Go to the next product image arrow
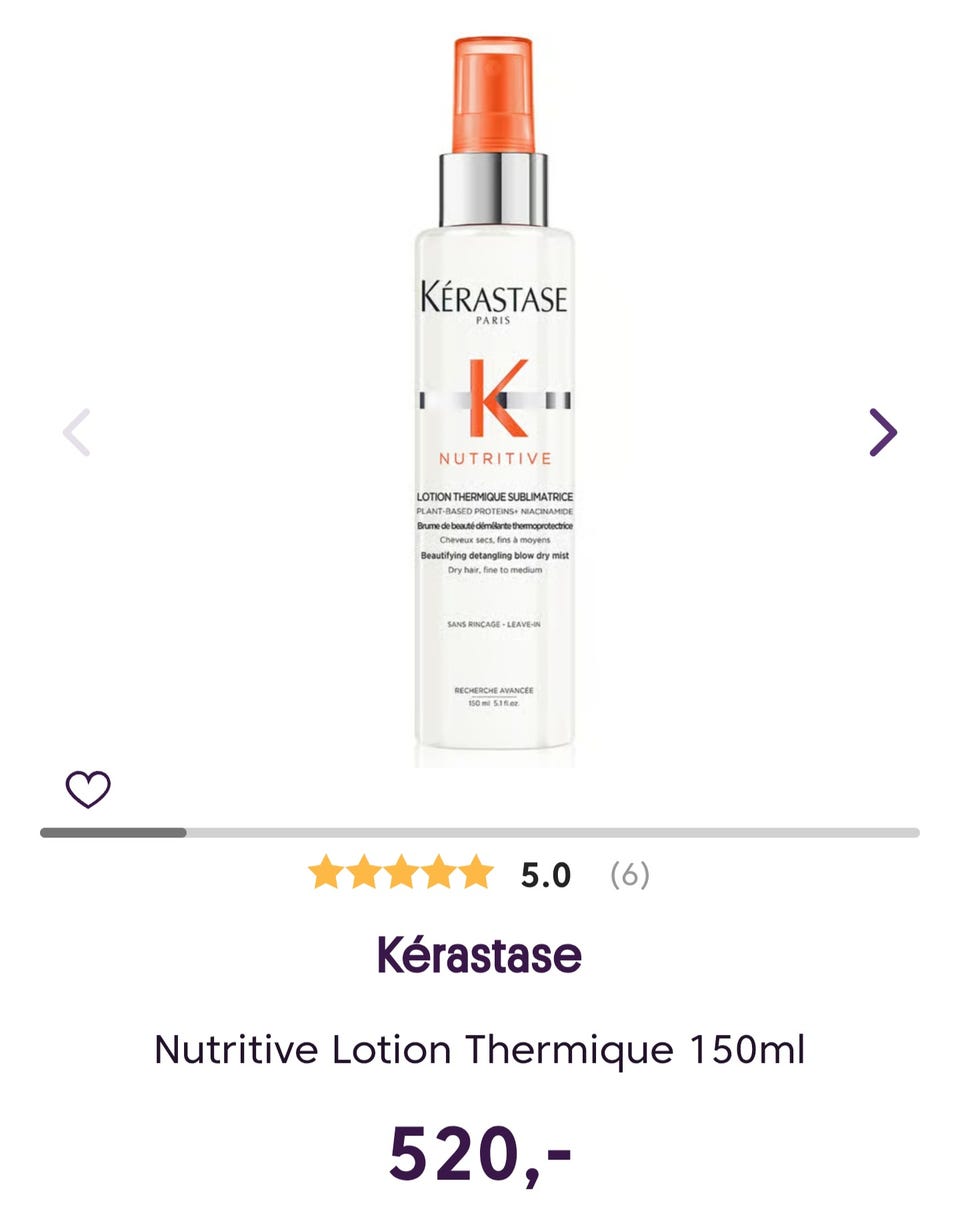Viewport: 960px width, 1219px height. (883, 432)
